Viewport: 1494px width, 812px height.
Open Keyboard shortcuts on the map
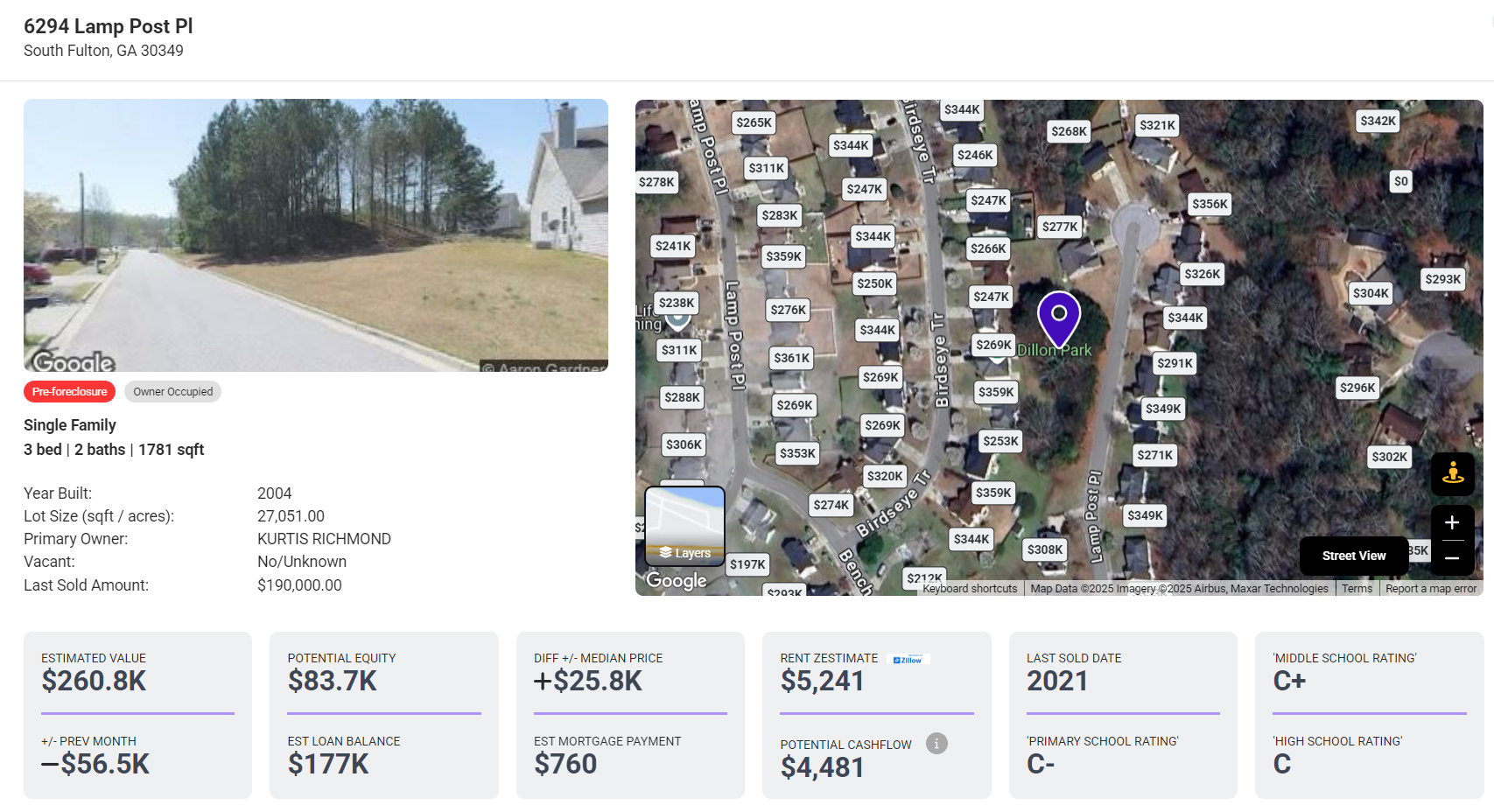click(970, 589)
